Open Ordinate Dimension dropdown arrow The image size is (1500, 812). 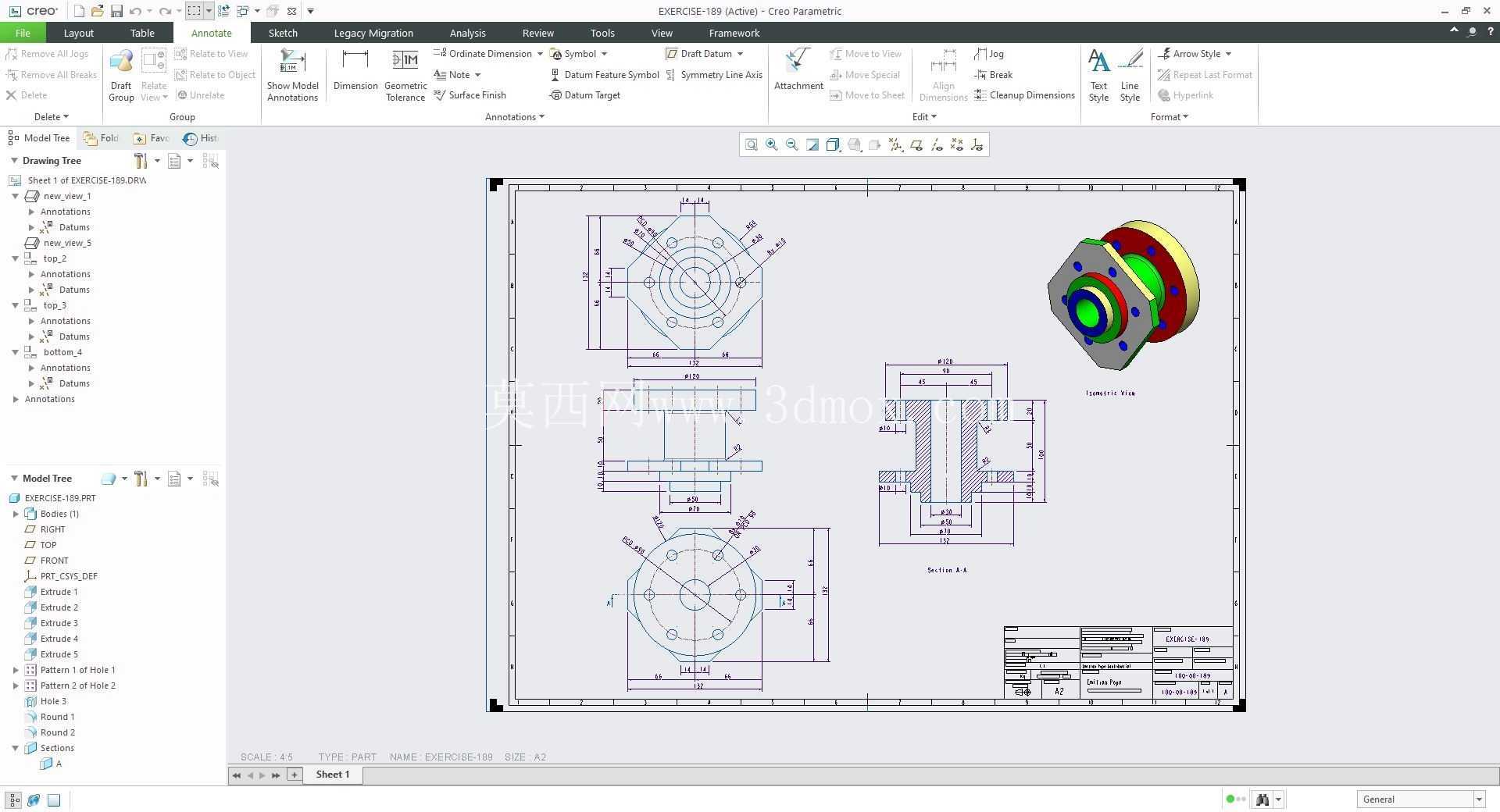pyautogui.click(x=540, y=54)
